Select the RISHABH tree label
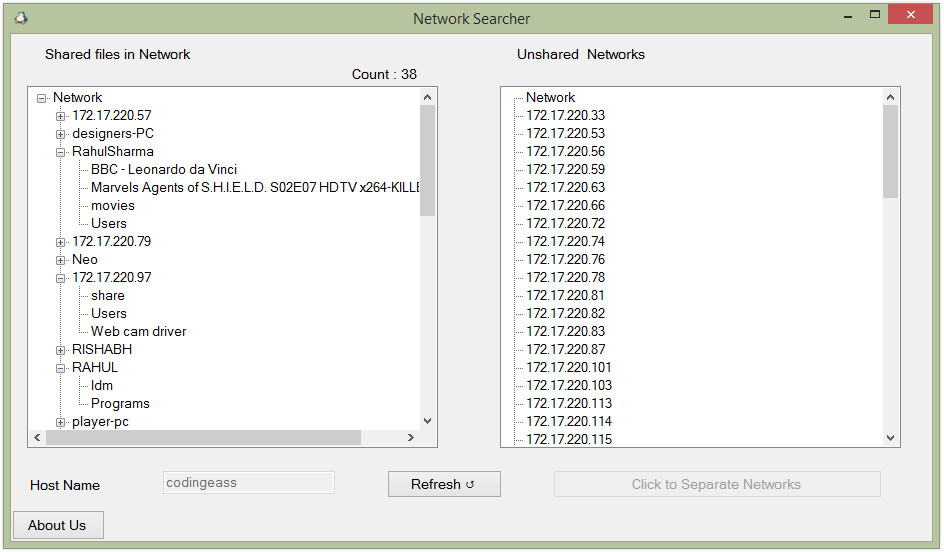Screen dimensions: 944x552 (102, 350)
